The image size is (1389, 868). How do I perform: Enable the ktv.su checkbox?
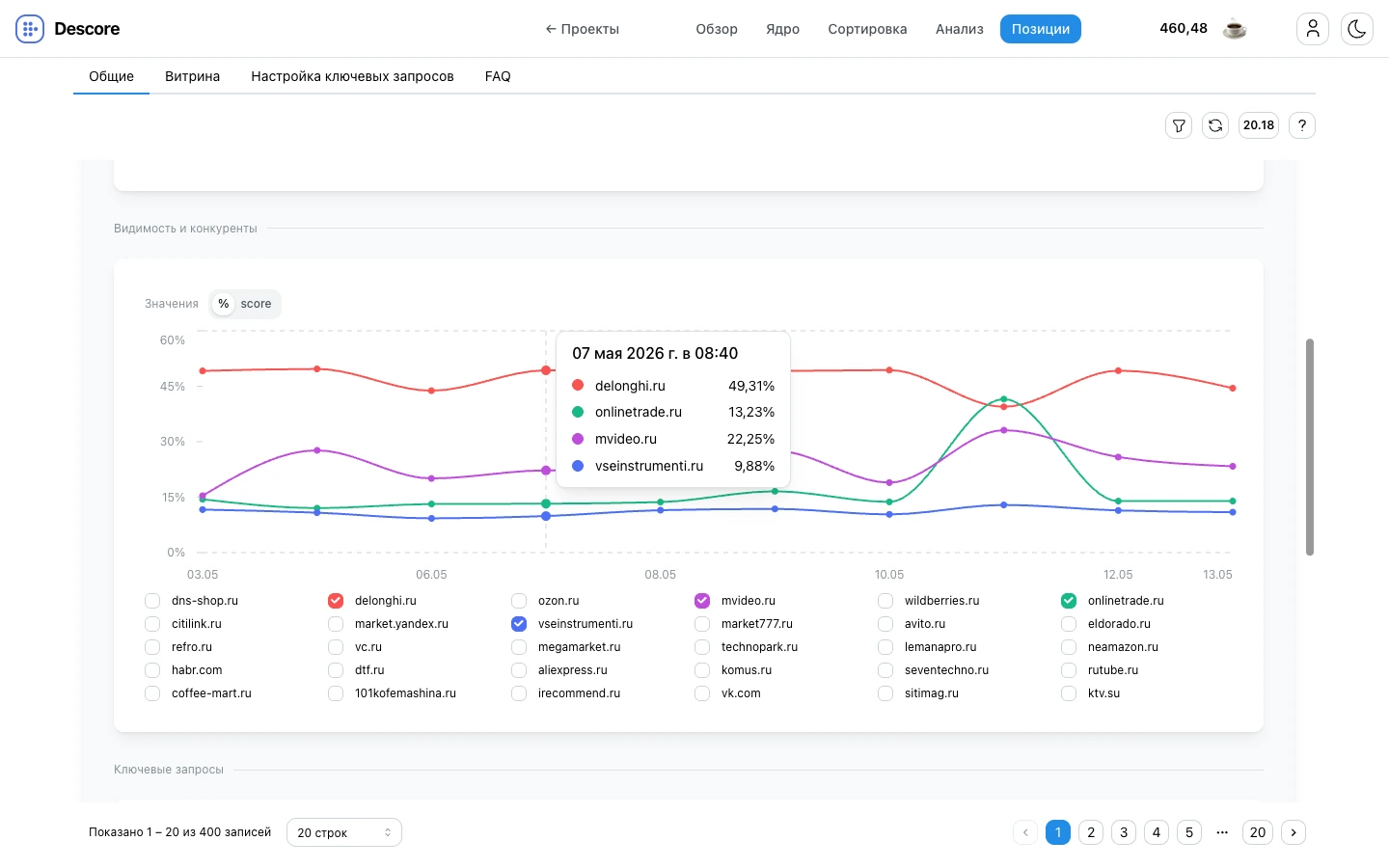pyautogui.click(x=1069, y=693)
